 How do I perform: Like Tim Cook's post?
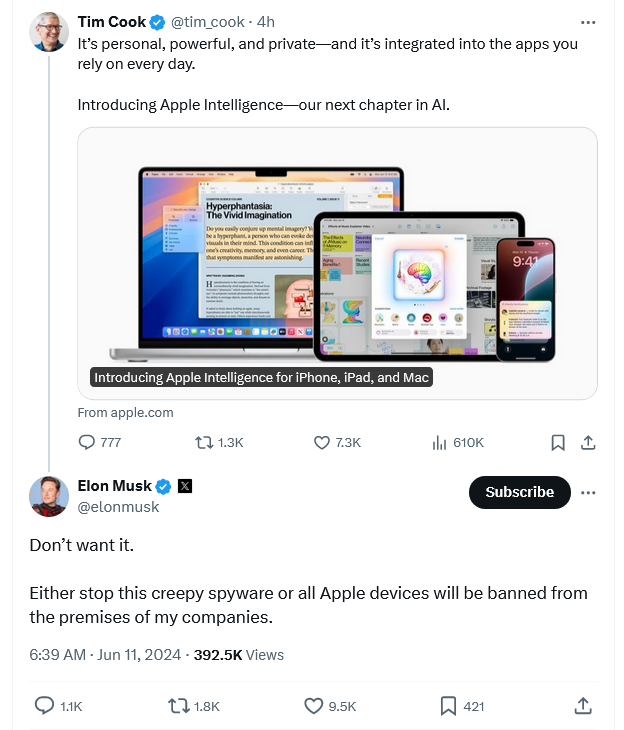[x=323, y=442]
